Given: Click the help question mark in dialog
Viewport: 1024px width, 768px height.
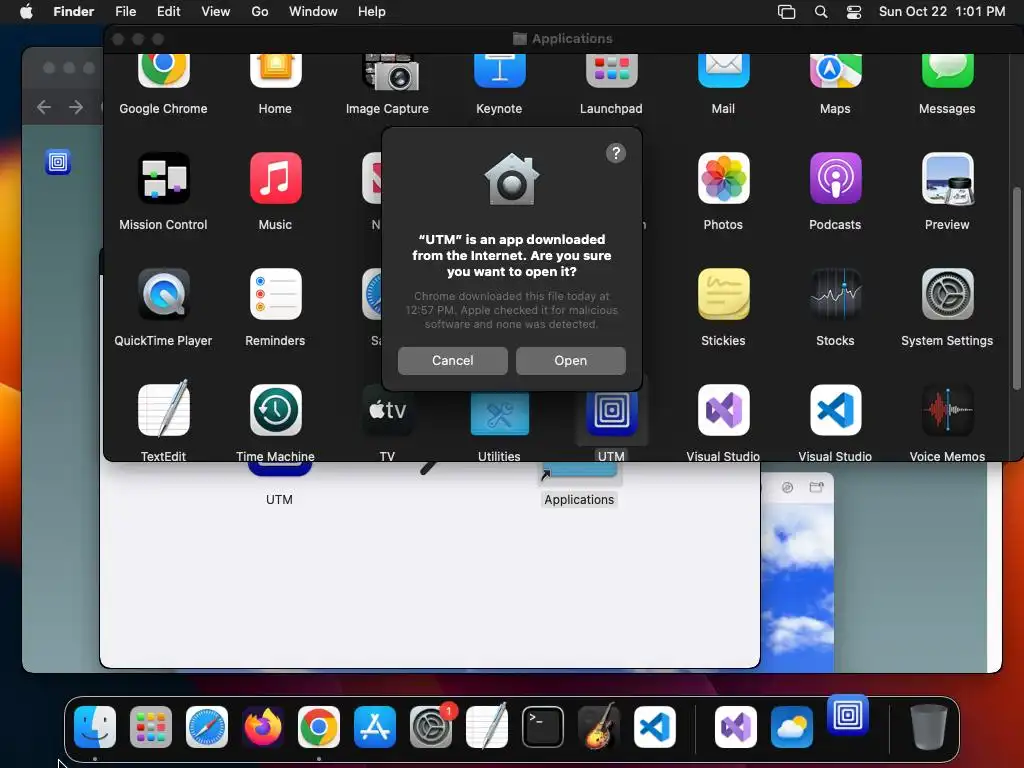Looking at the screenshot, I should tap(616, 153).
